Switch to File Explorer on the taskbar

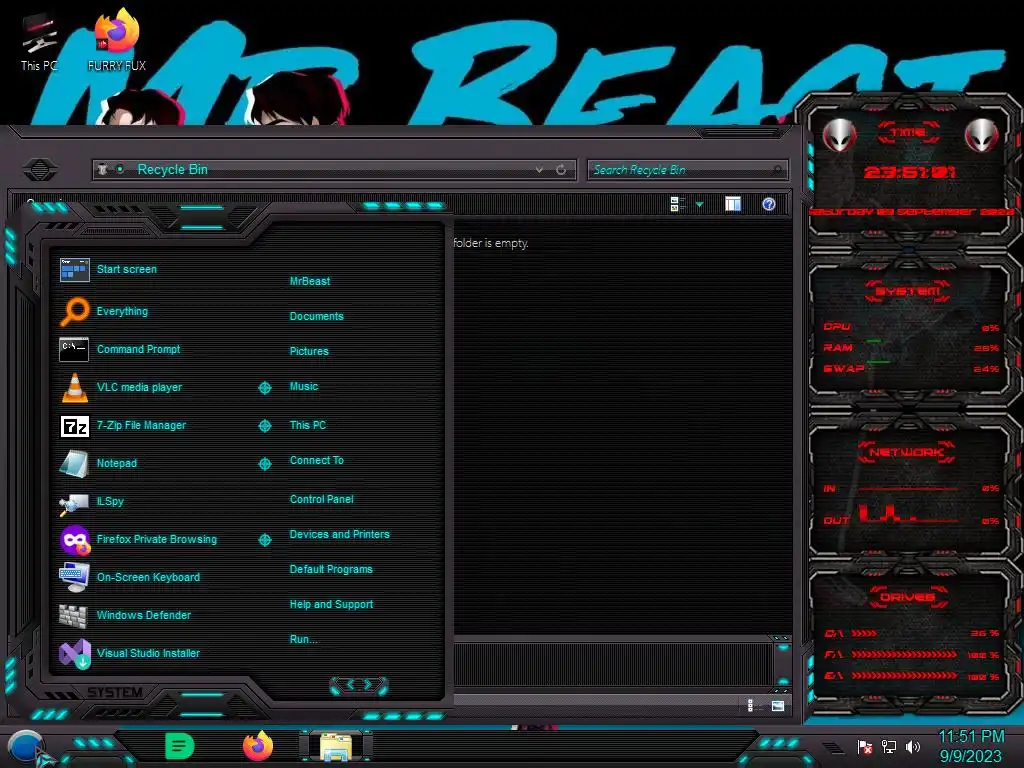(x=336, y=746)
